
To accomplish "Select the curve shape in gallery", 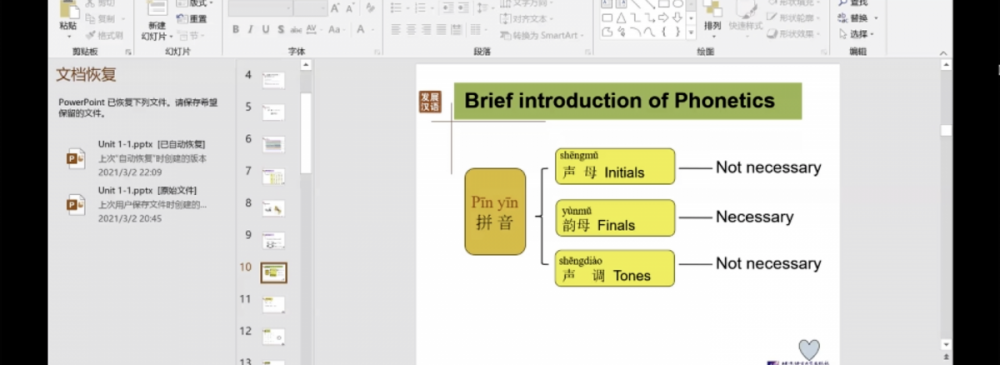I will [x=649, y=32].
